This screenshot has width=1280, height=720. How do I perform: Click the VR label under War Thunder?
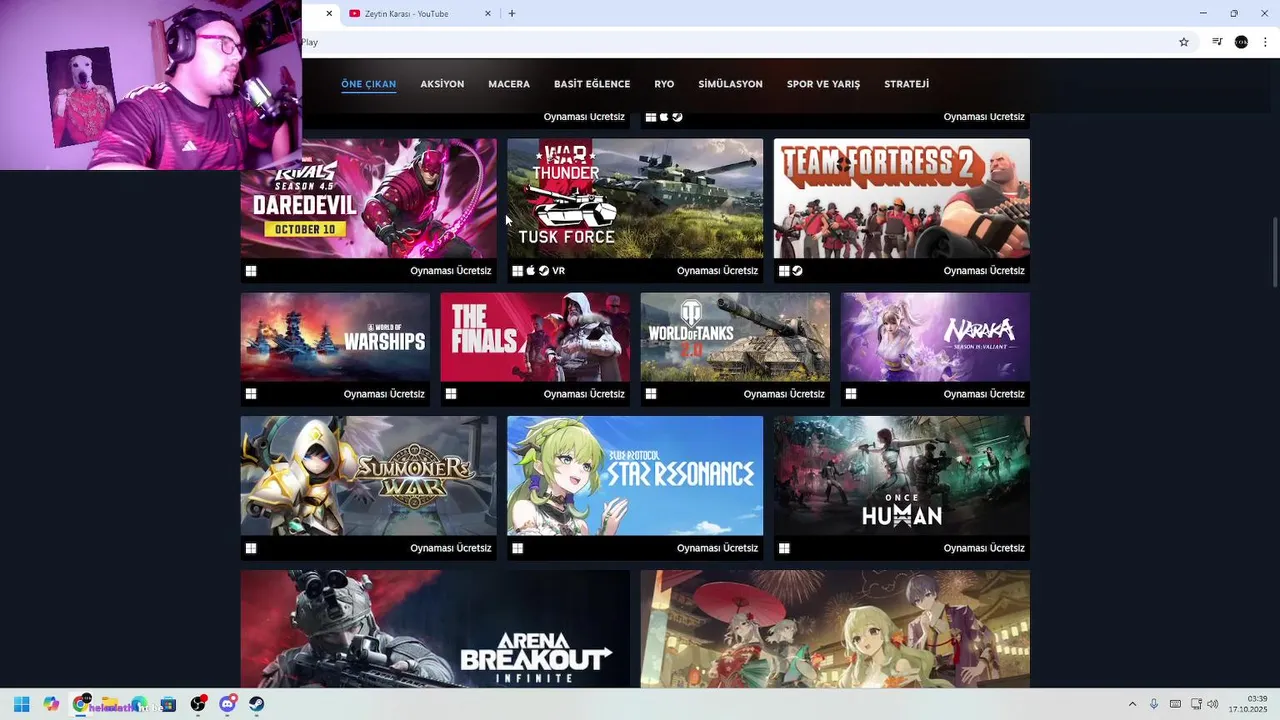coord(558,271)
